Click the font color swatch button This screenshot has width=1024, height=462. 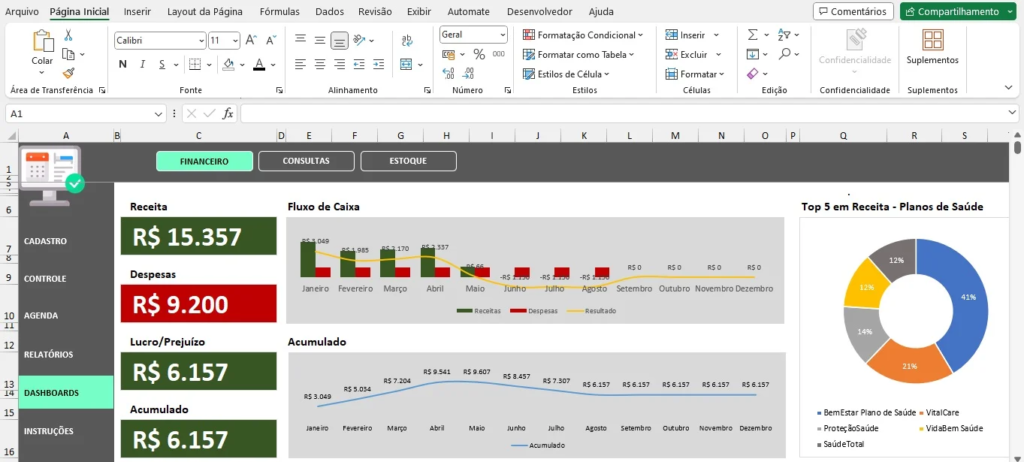tap(260, 65)
